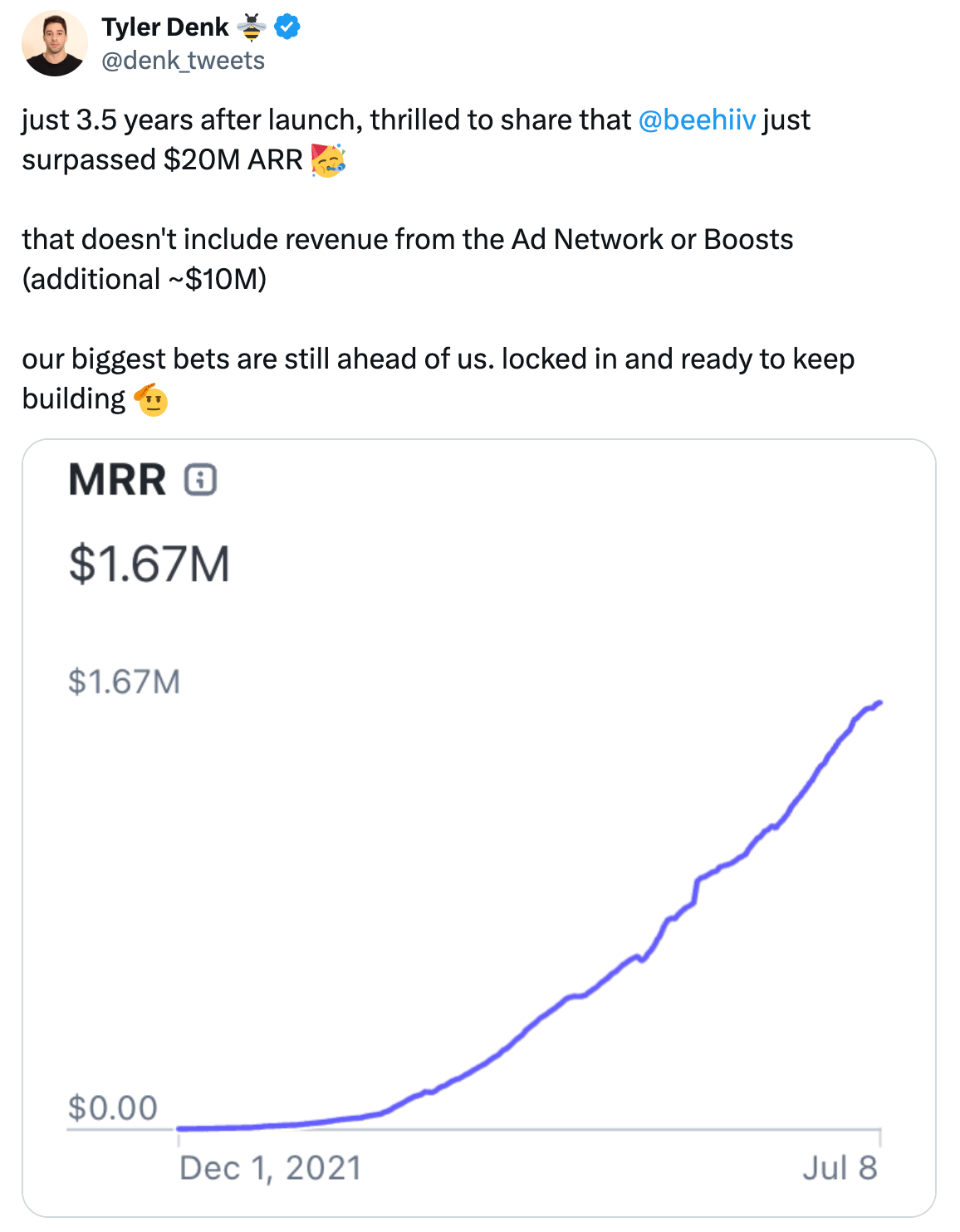The image size is (960, 1232).
Task: Click the tweet text about $20M ARR
Action: (416, 139)
